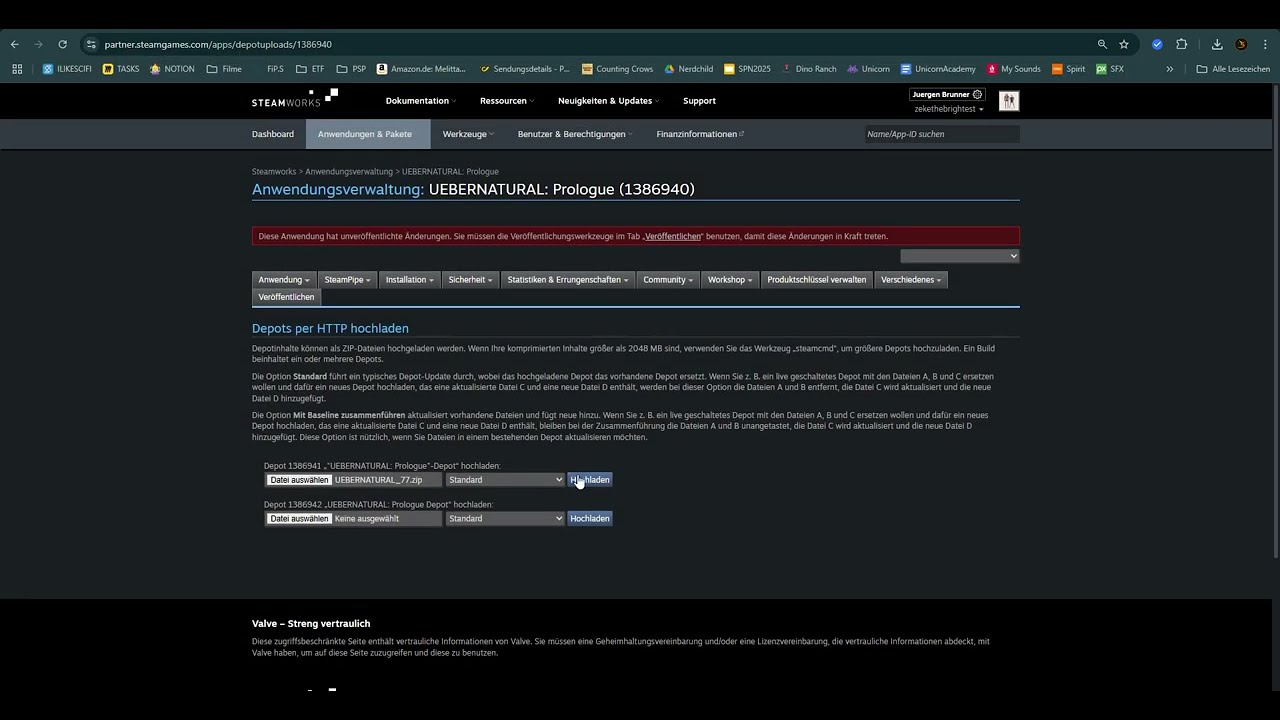Click the Support link in header
1280x720 pixels.
pos(699,101)
